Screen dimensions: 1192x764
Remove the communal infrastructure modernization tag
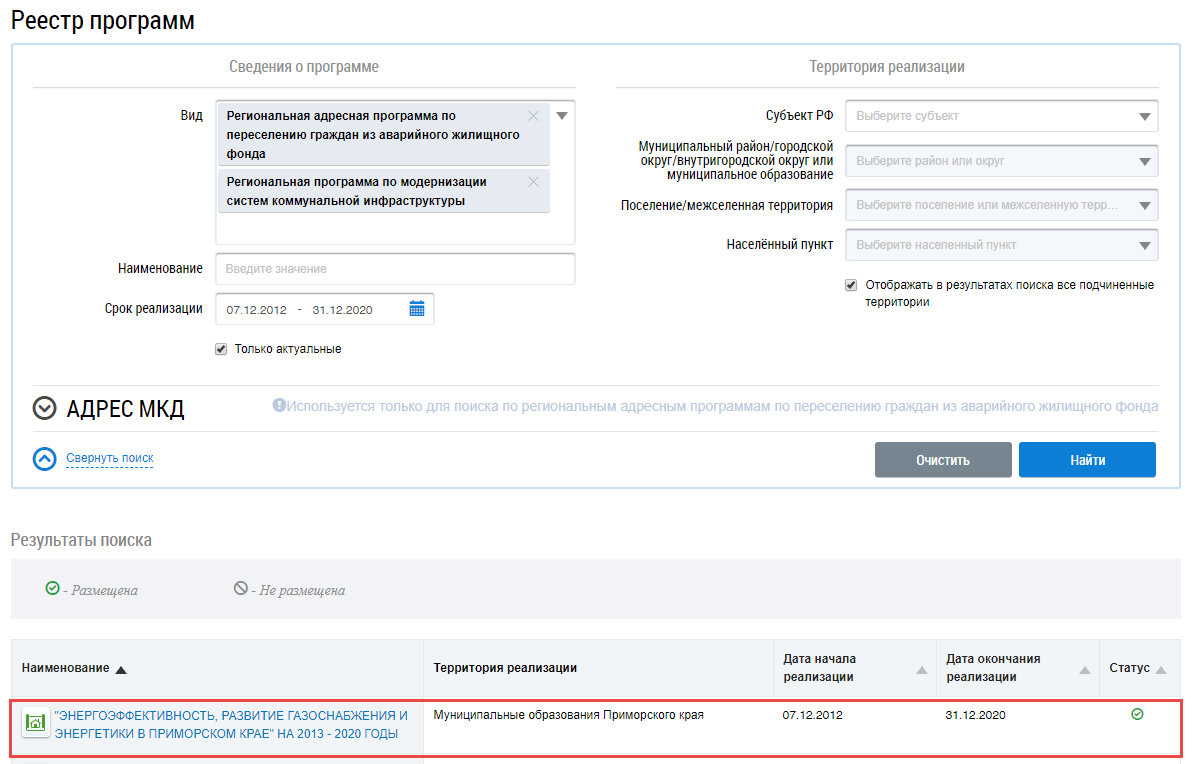click(x=533, y=182)
